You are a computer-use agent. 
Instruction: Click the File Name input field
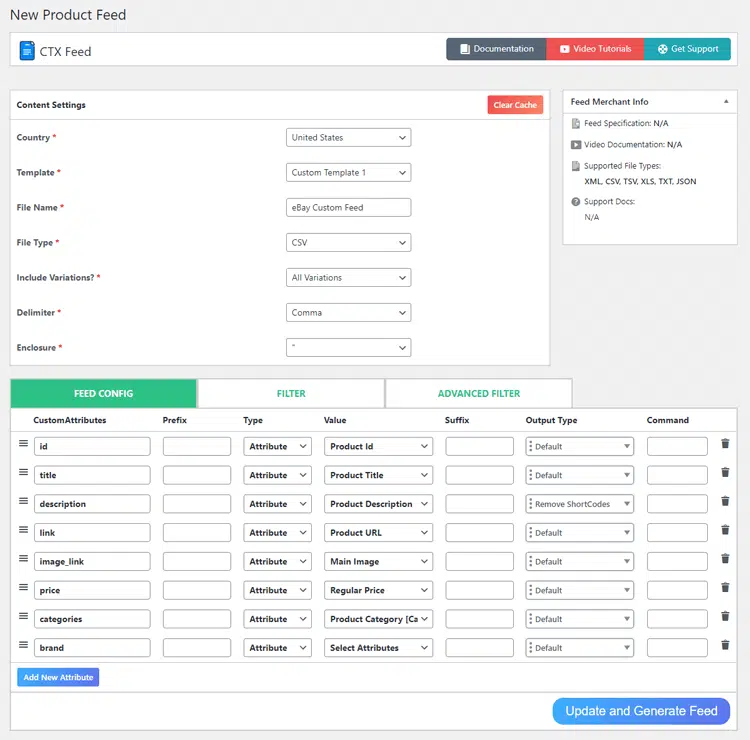(348, 207)
